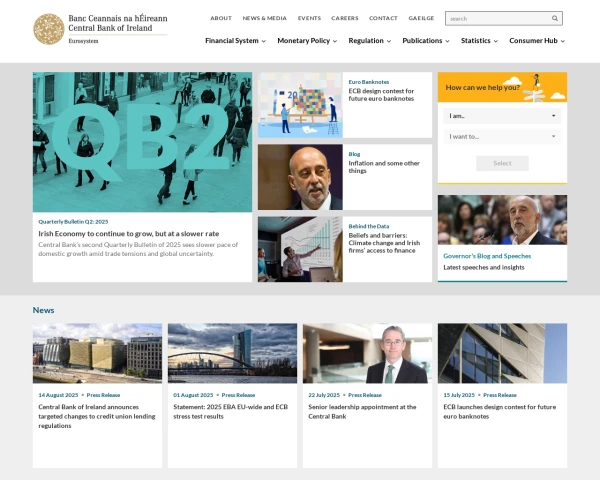Click the search magnifier icon
The width and height of the screenshot is (600, 480).
coord(554,18)
